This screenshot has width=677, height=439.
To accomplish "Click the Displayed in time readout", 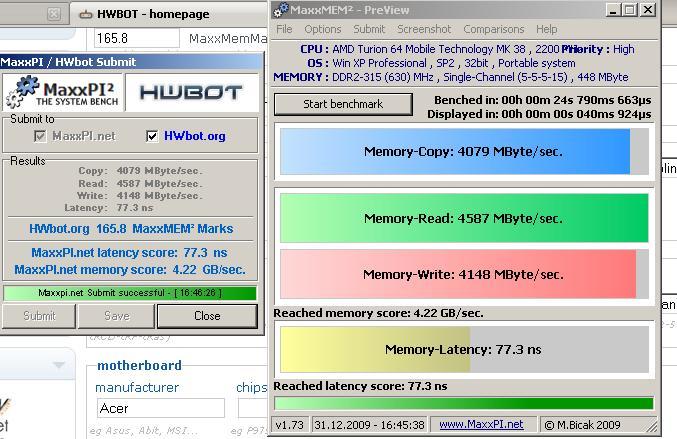I will tap(539, 114).
